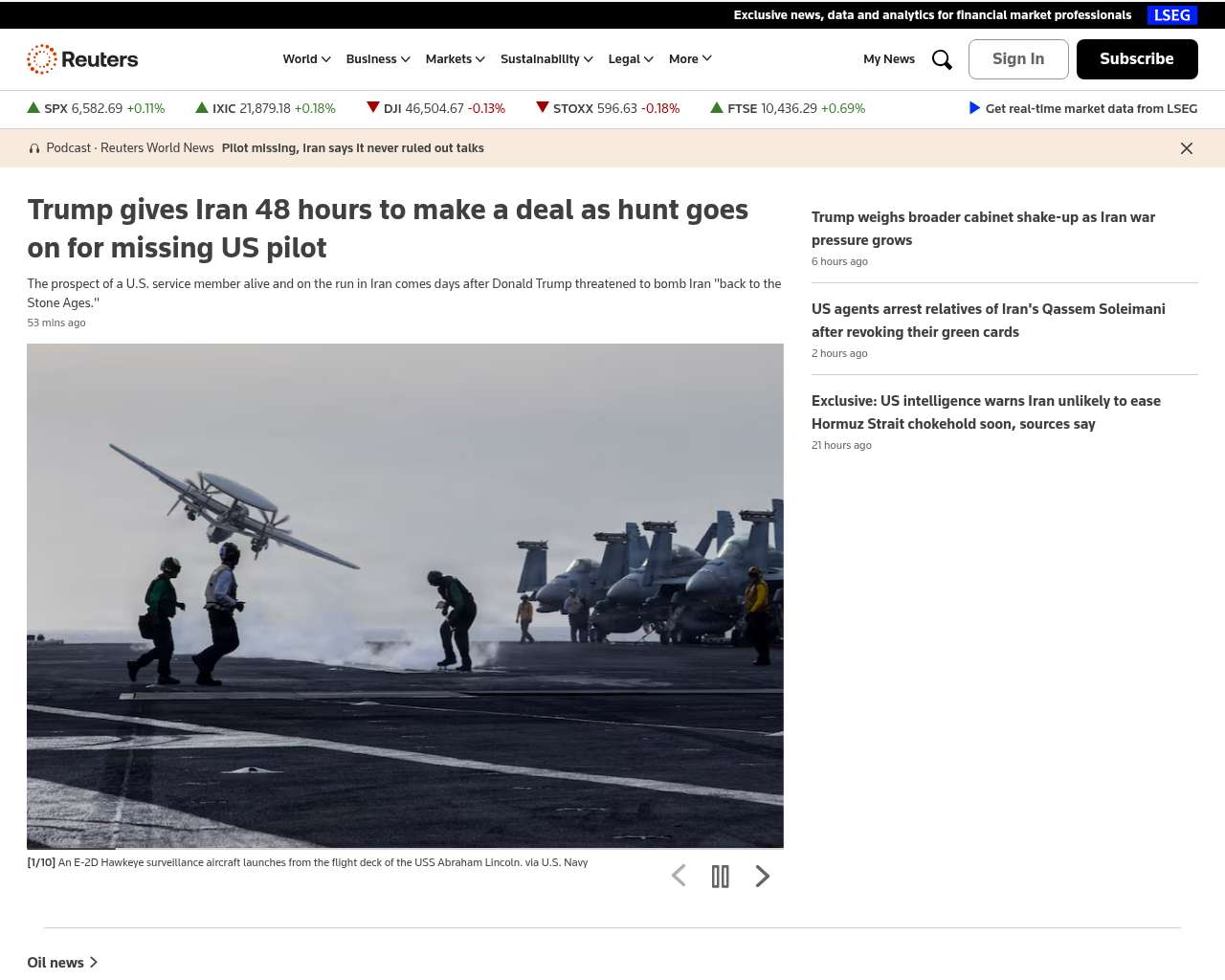This screenshot has width=1225, height=980.
Task: Click the Reuters logo
Action: [x=82, y=59]
